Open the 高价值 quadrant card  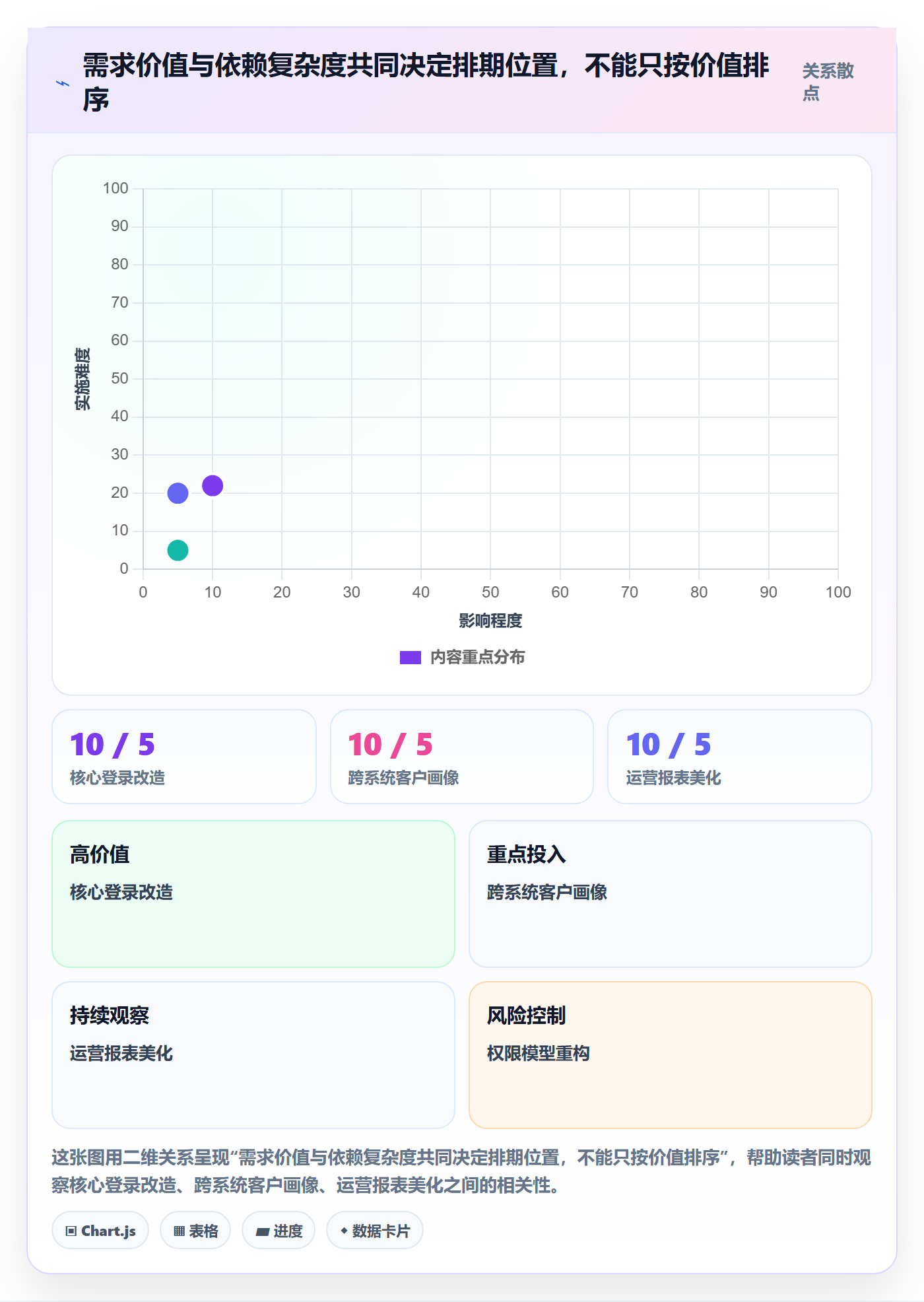coord(253,894)
